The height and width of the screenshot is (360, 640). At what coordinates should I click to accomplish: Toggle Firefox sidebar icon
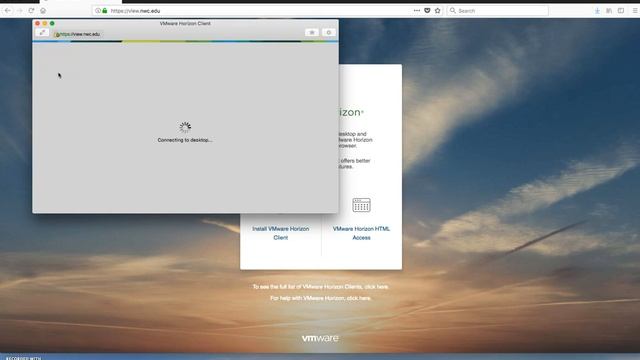coord(621,11)
